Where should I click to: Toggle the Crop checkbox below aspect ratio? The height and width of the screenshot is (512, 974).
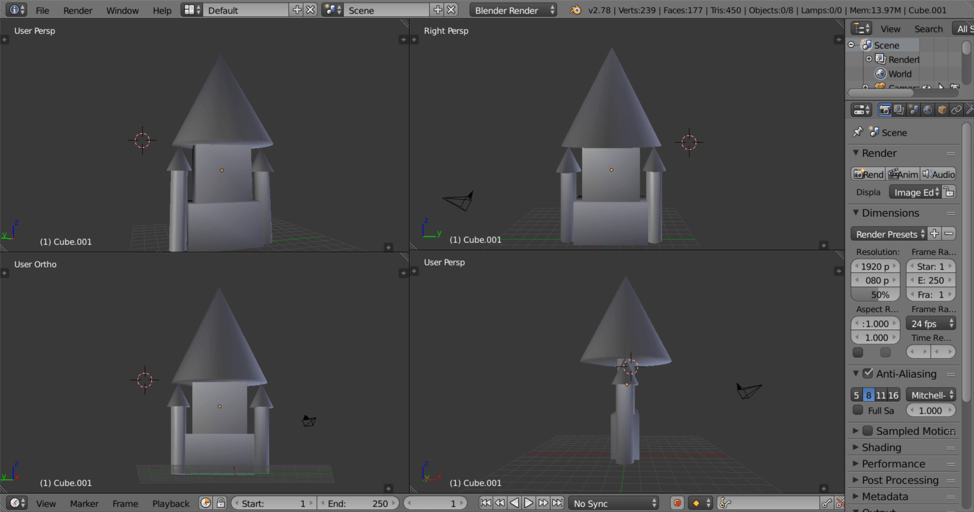pyautogui.click(x=886, y=352)
